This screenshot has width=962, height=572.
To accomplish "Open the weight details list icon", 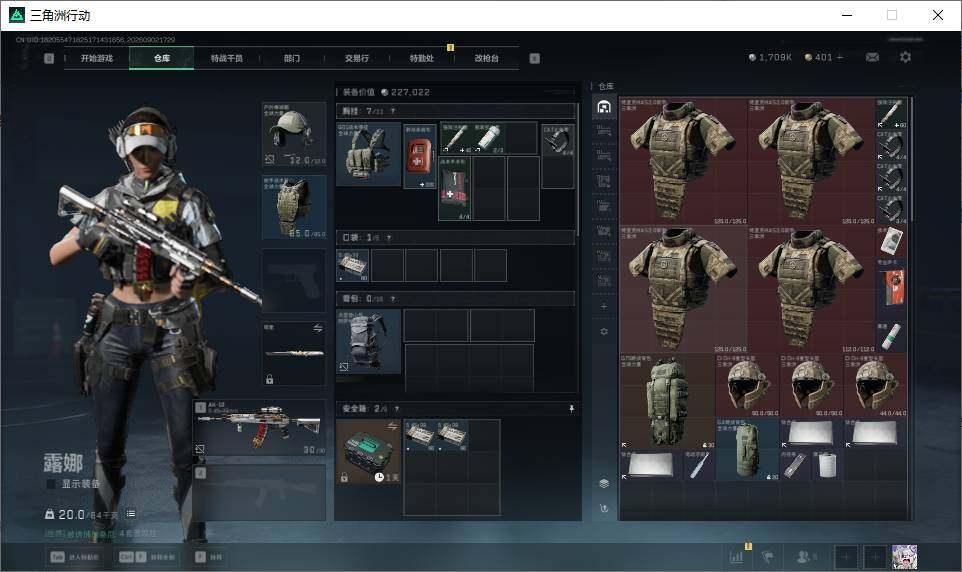I will click(x=131, y=514).
